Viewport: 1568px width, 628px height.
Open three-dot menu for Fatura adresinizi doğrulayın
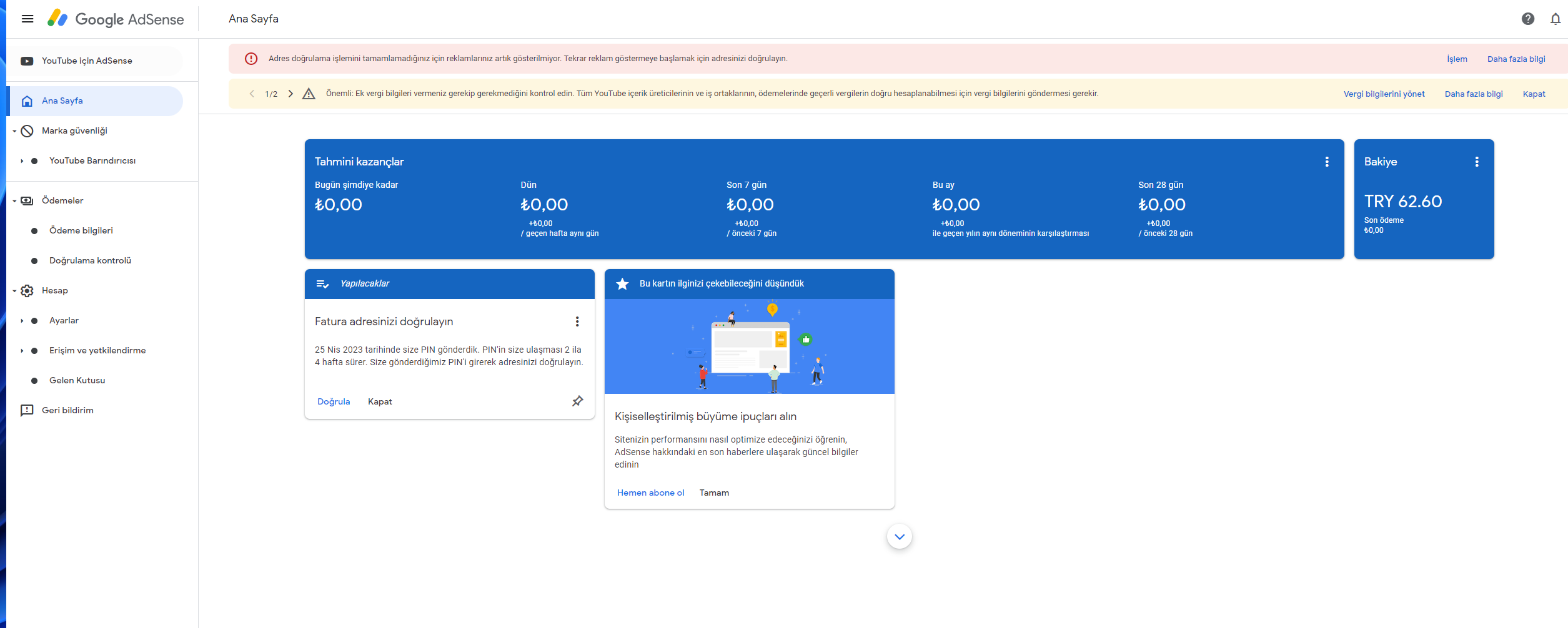point(577,321)
